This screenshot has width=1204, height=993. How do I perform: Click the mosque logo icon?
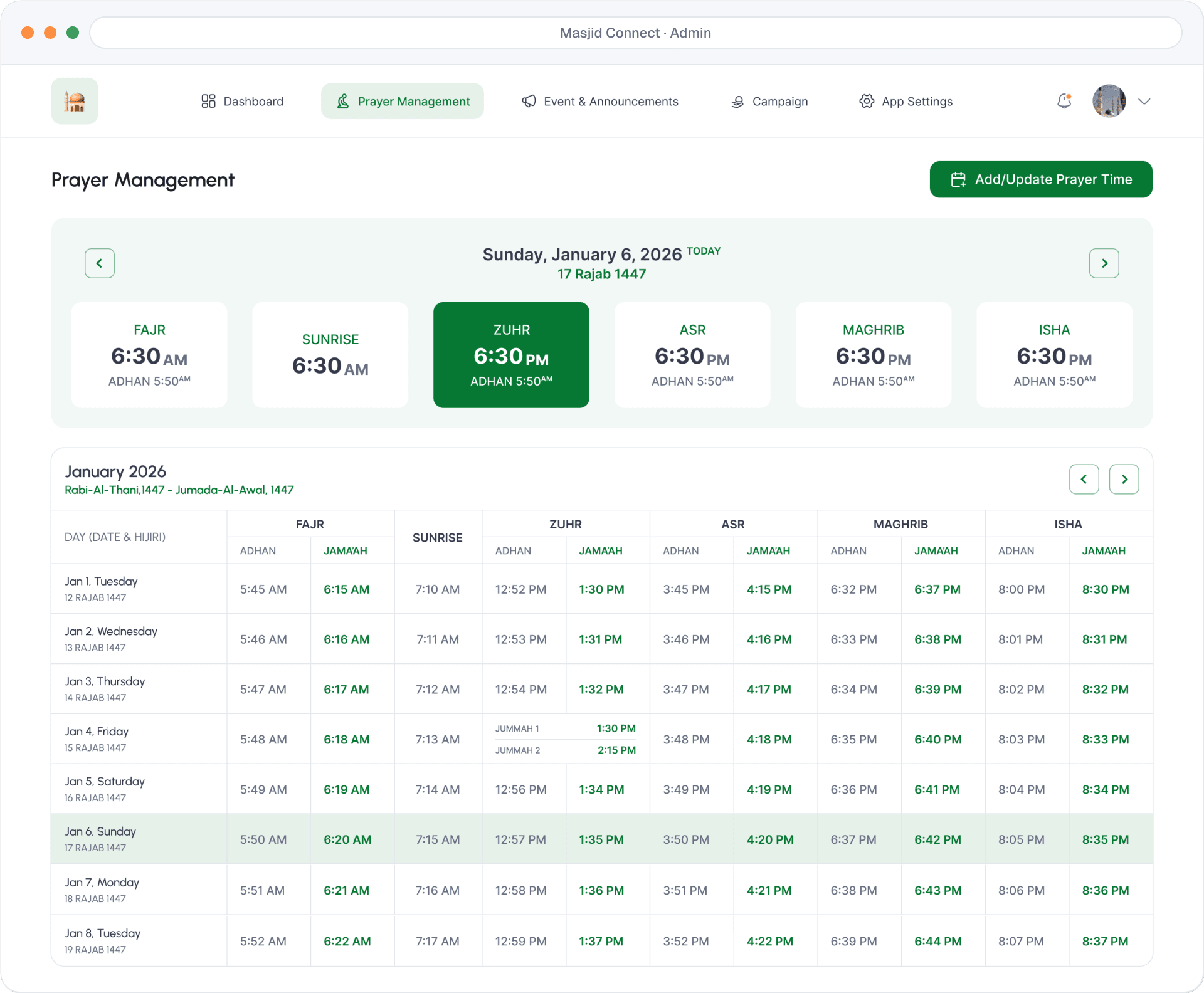pyautogui.click(x=75, y=101)
